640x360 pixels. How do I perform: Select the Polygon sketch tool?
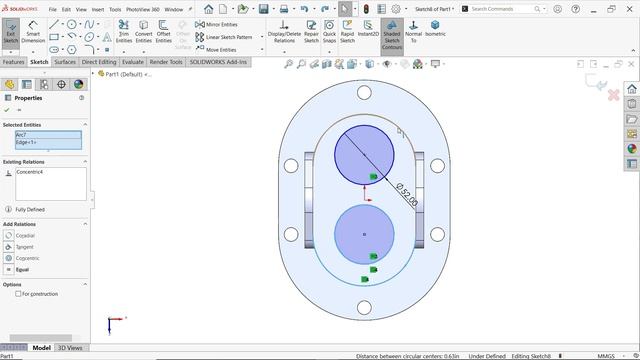pyautogui.click(x=71, y=50)
